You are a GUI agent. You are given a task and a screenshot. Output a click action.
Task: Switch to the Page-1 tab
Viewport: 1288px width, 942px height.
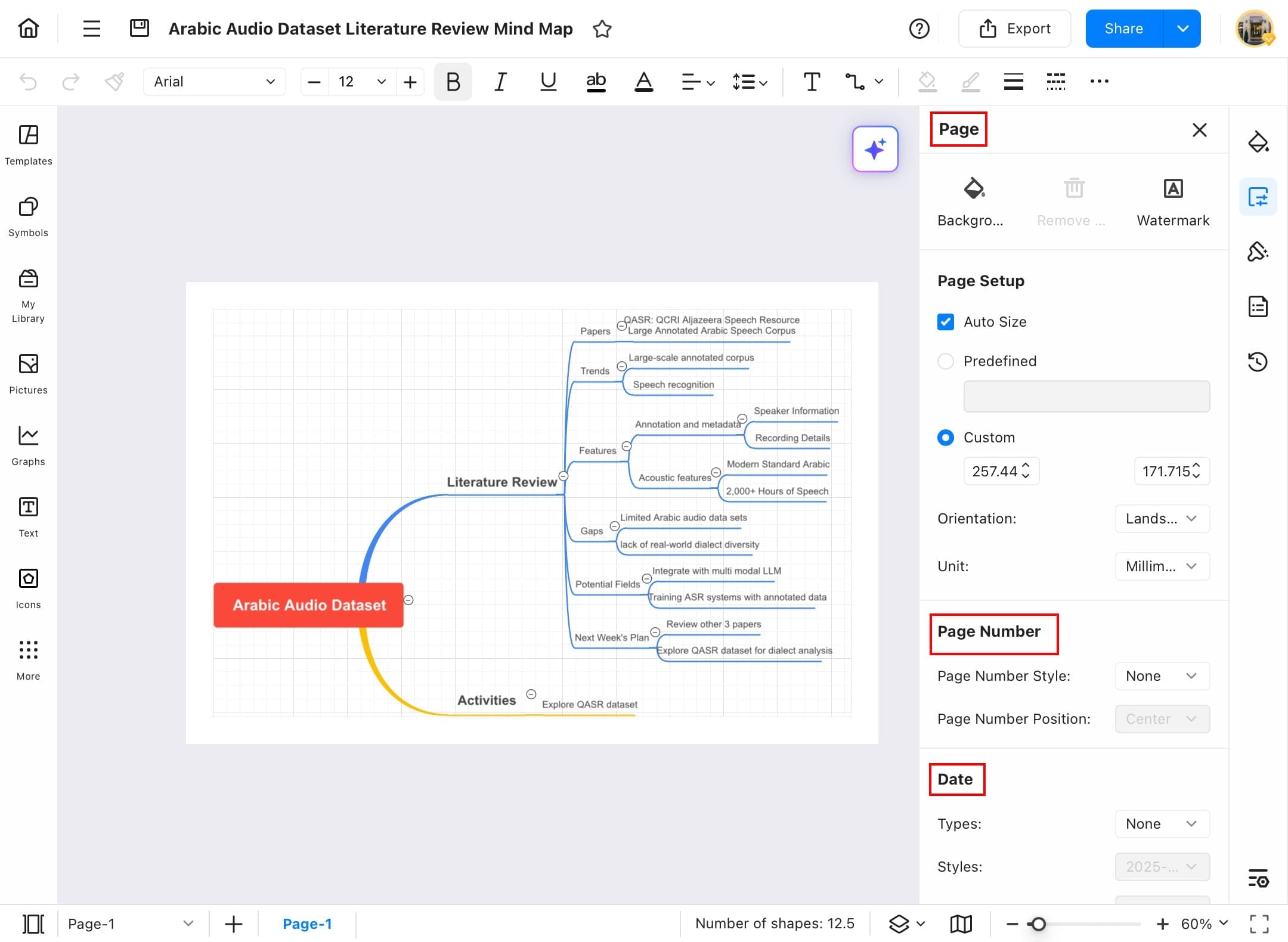307,924
